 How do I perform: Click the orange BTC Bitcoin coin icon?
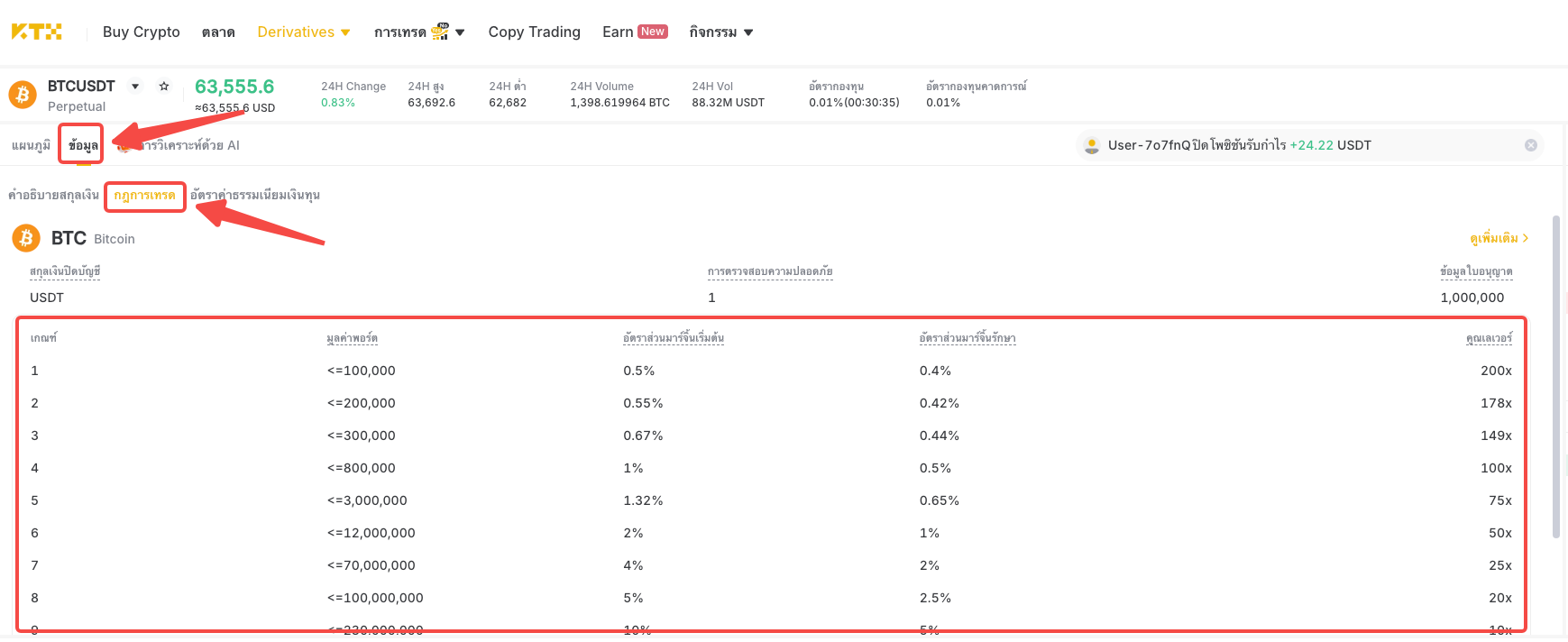26,238
